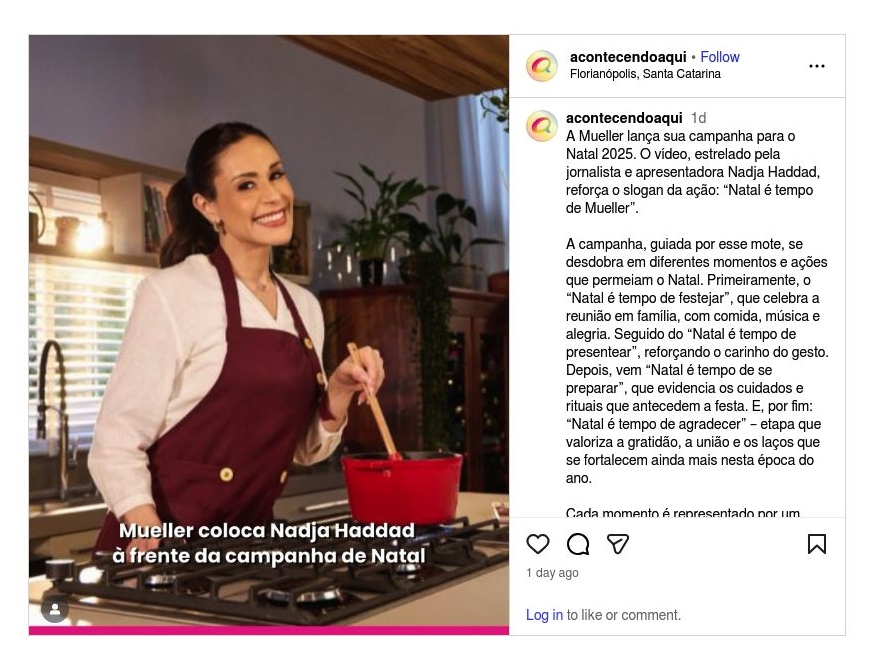Click the Nadja Haddad campaign photo
Image resolution: width=872 pixels, height=670 pixels.
pos(269,330)
